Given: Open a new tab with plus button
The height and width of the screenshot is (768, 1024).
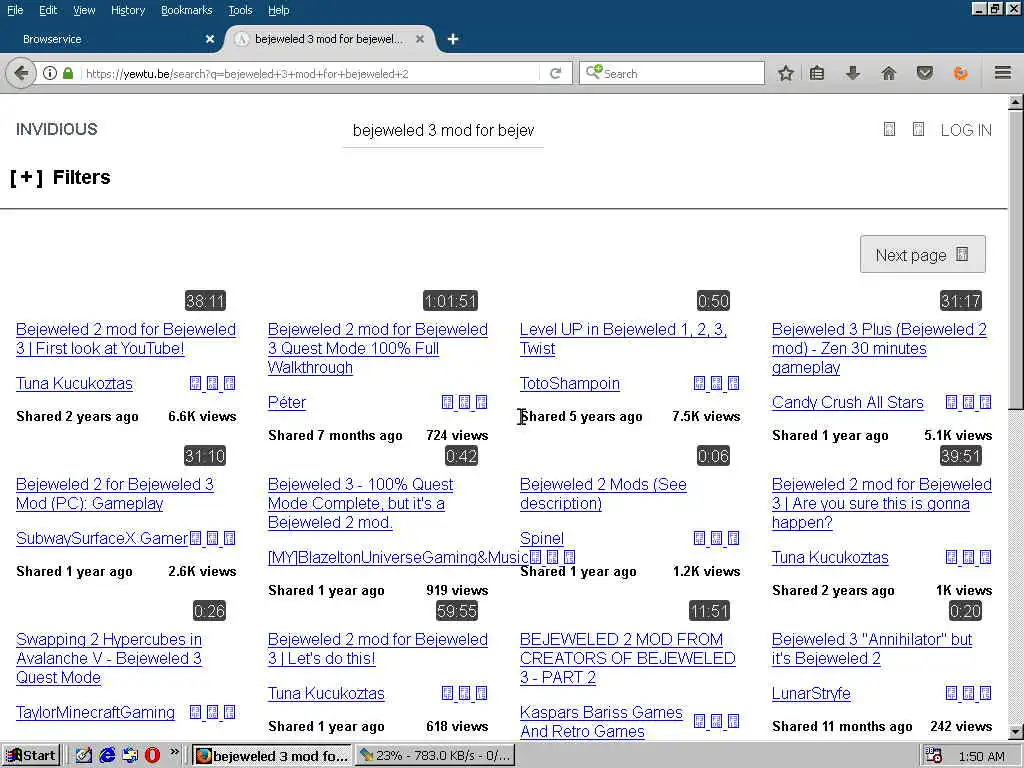Looking at the screenshot, I should 453,39.
